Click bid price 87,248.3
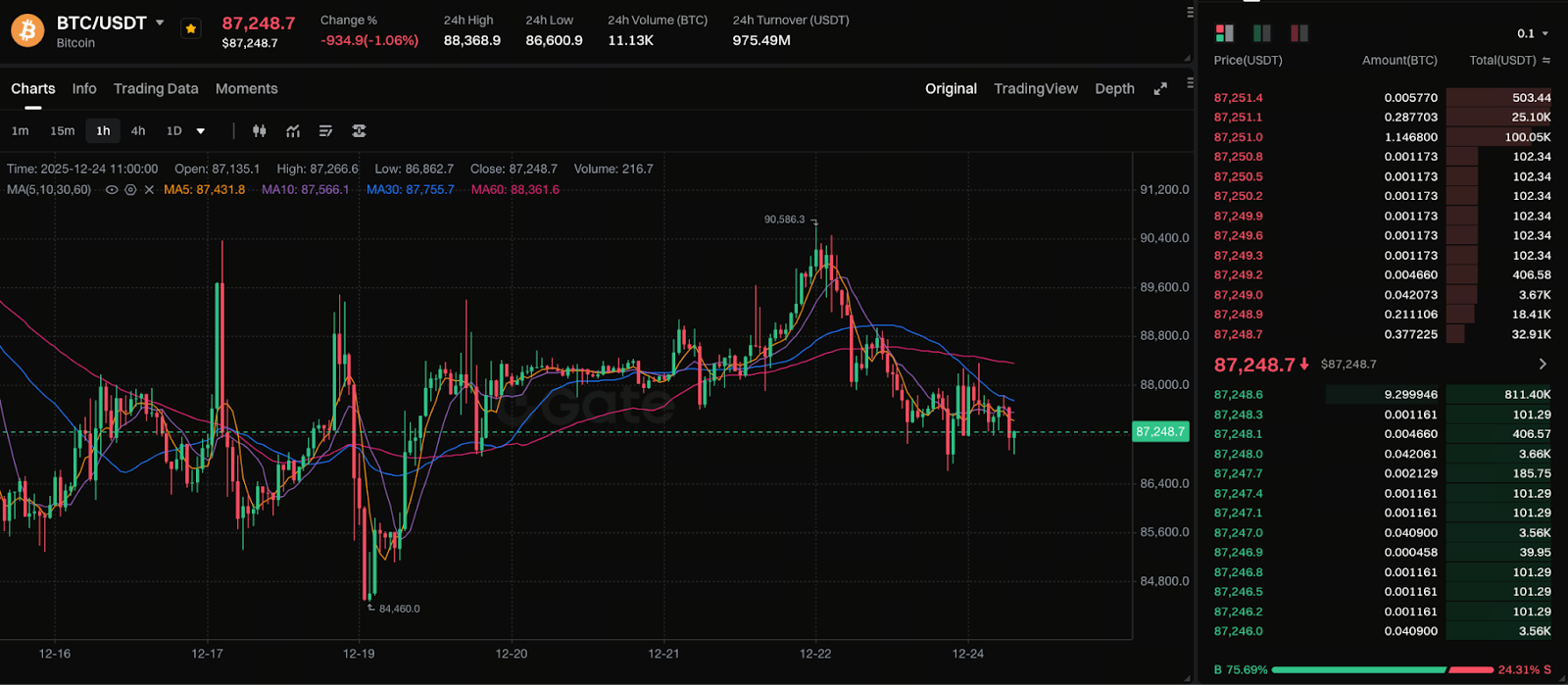 click(1239, 415)
